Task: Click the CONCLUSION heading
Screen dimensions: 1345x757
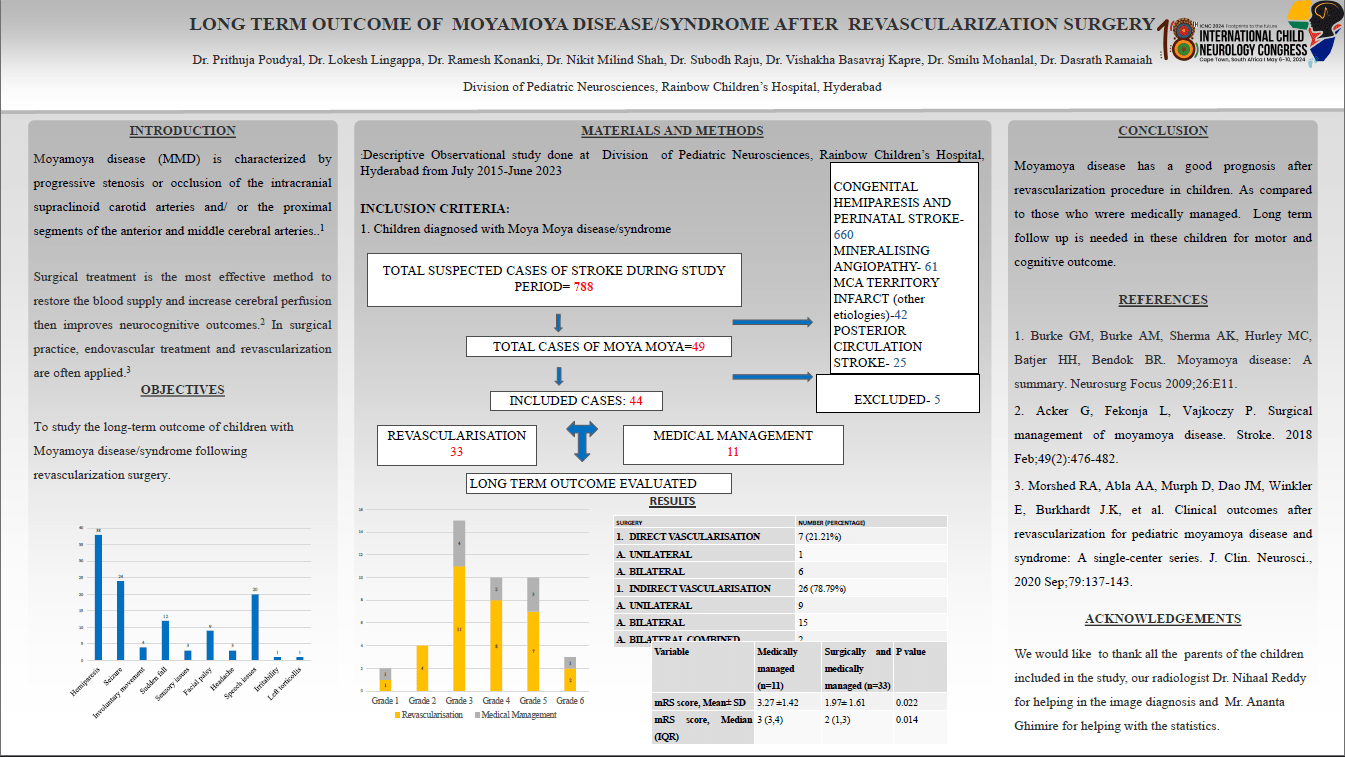Action: point(1163,131)
